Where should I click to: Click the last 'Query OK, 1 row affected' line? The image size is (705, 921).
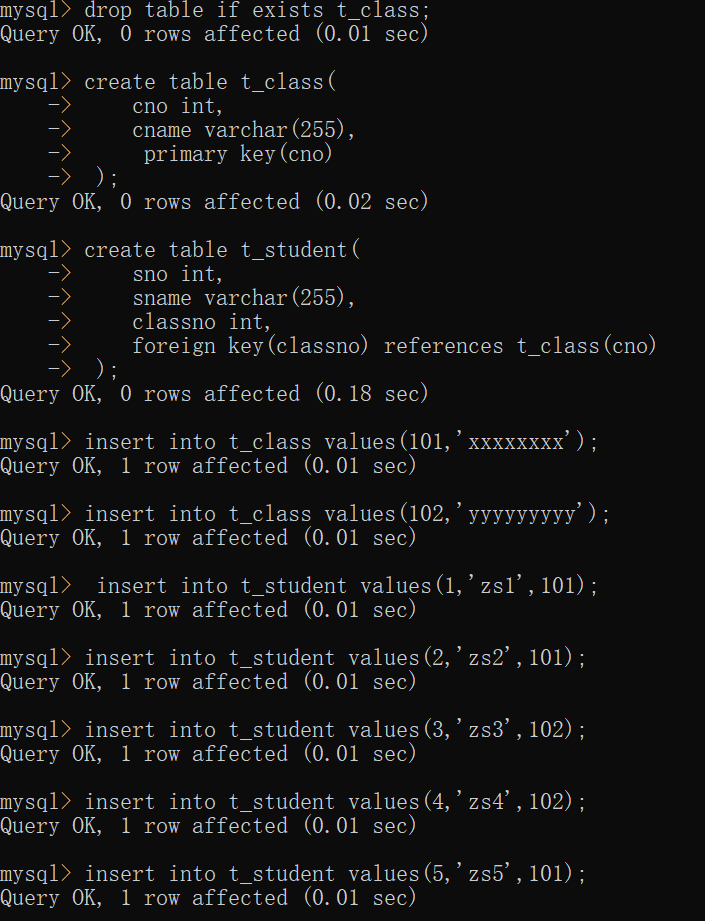(x=209, y=899)
